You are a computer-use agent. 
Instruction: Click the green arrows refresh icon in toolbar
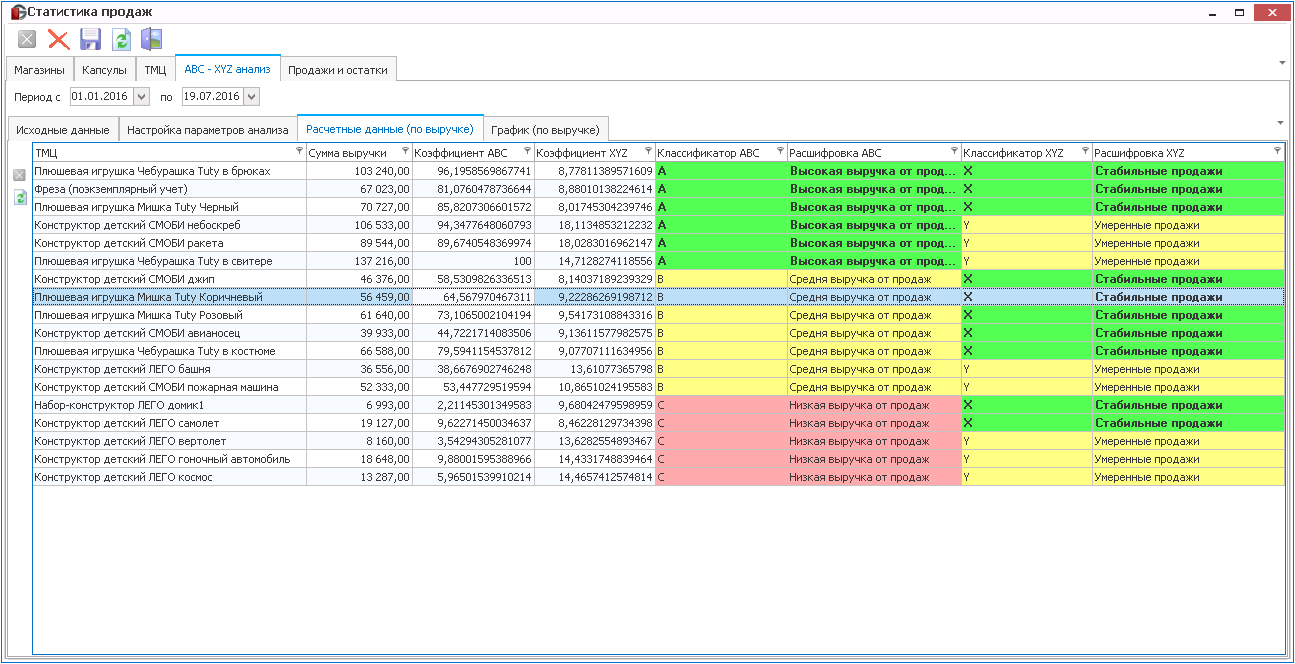tap(121, 39)
